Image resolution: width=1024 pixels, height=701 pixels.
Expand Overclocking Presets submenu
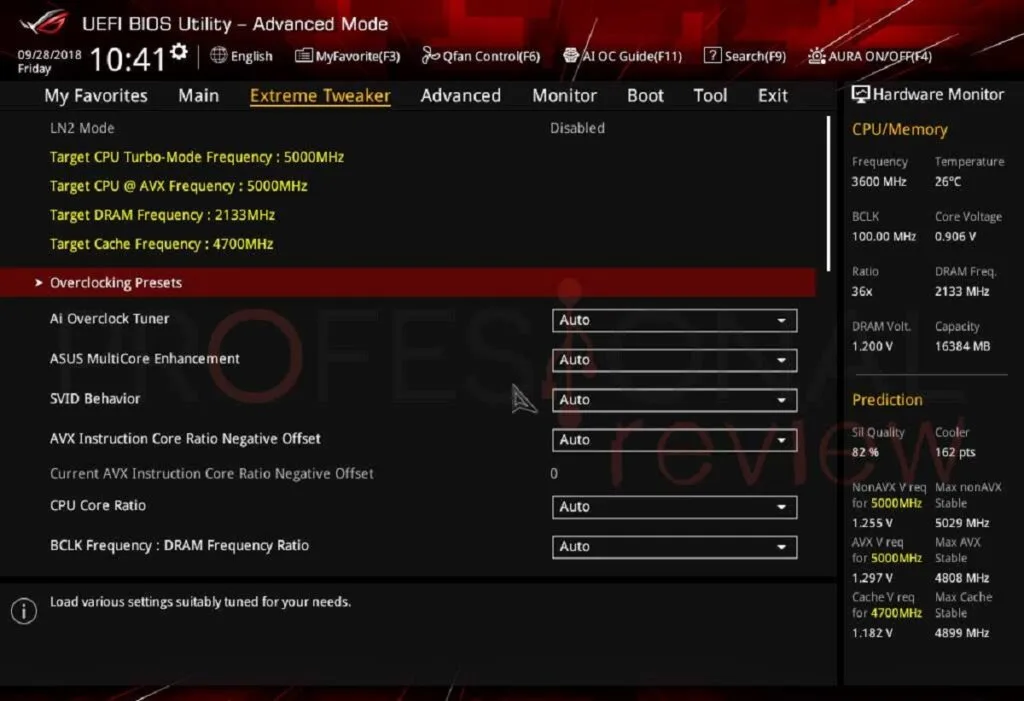[408, 282]
